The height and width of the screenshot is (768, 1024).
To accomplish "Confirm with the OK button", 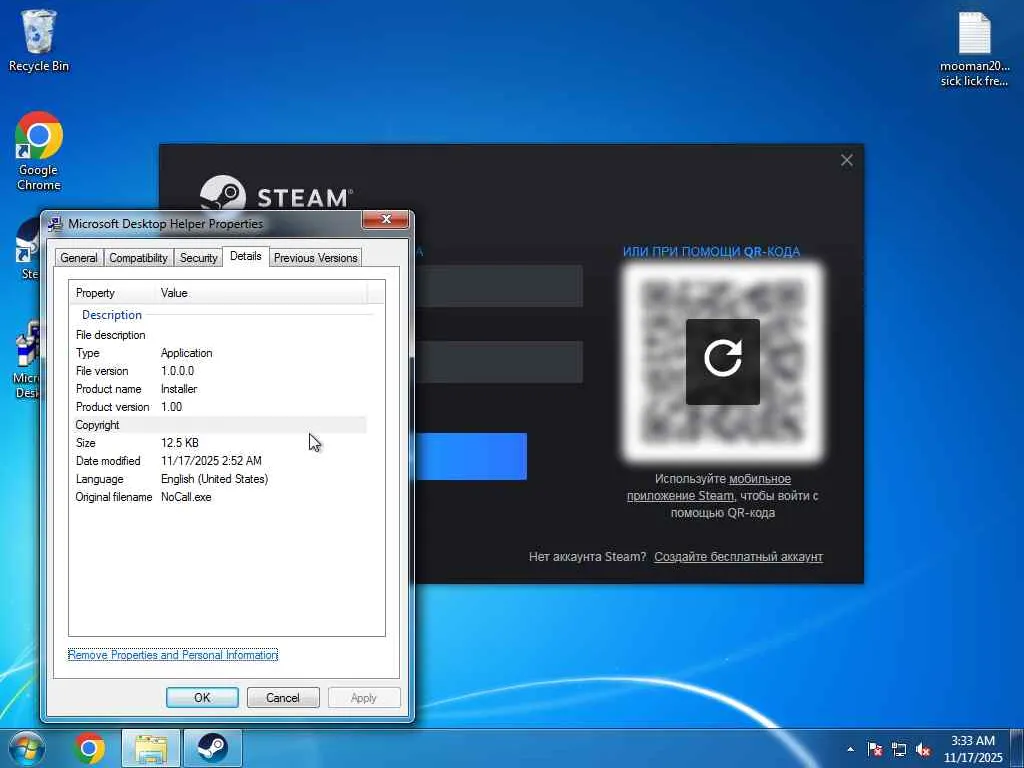I will pos(202,697).
